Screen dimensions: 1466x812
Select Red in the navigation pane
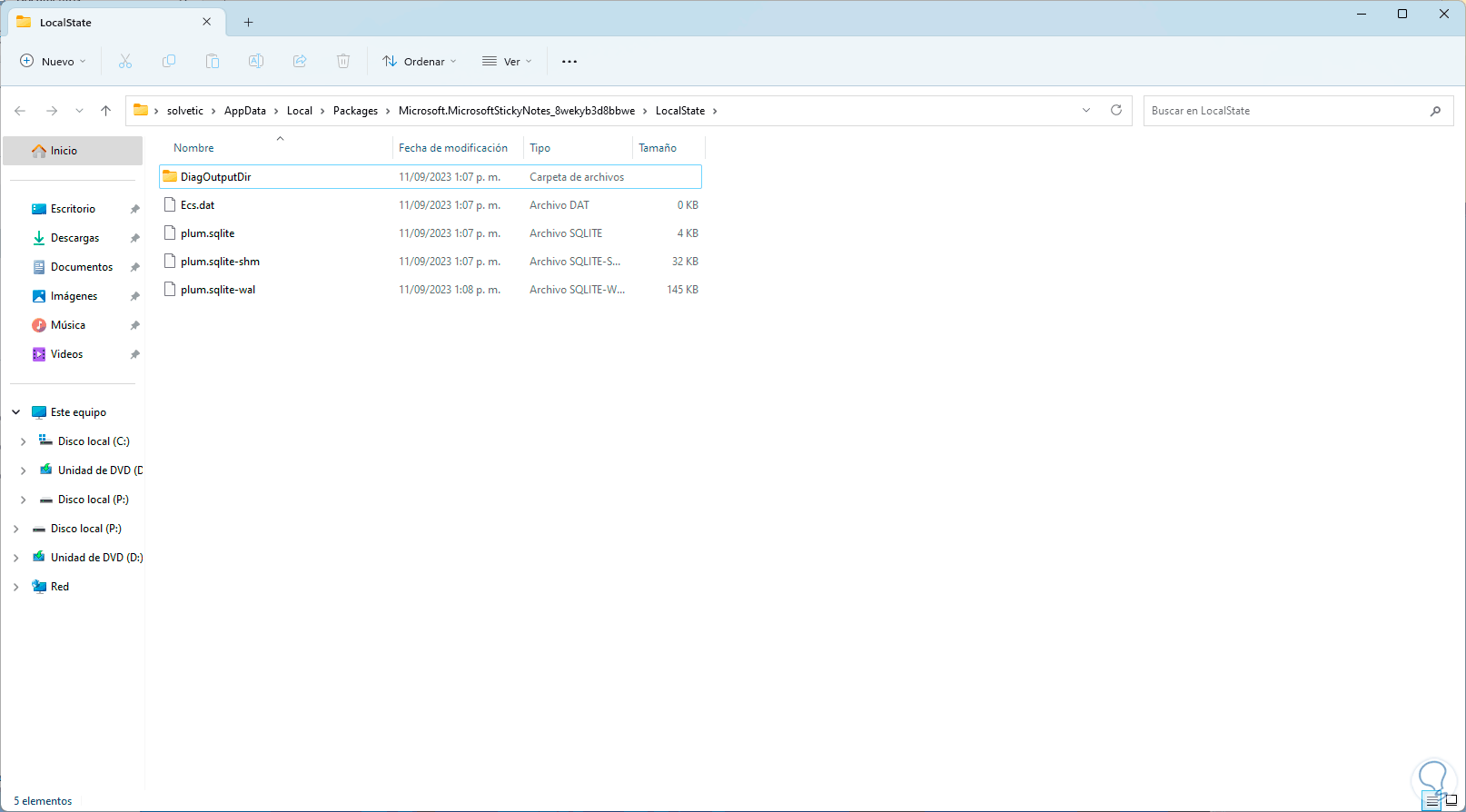(60, 587)
